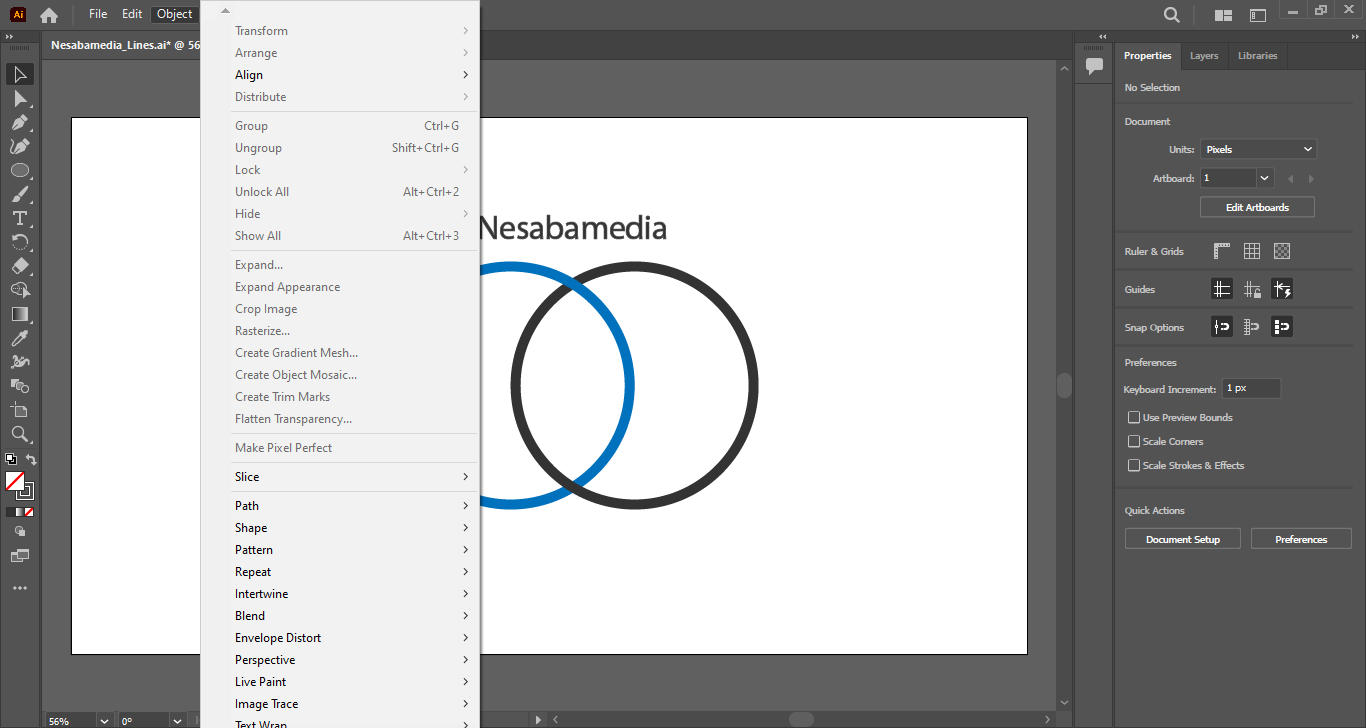1366x728 pixels.
Task: Check Scale Strokes & Effects
Action: coord(1134,466)
